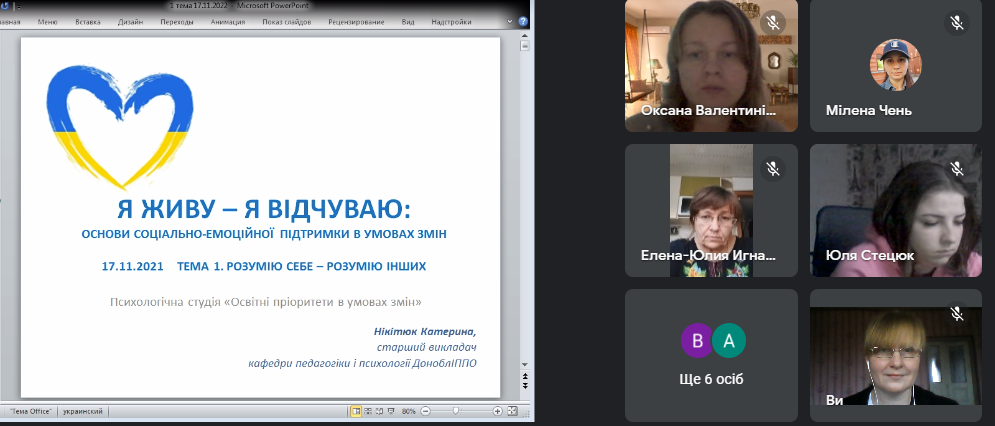Open the quick access toolbar customize dropdown
Screen dimensions: 995x426
(17, 6)
